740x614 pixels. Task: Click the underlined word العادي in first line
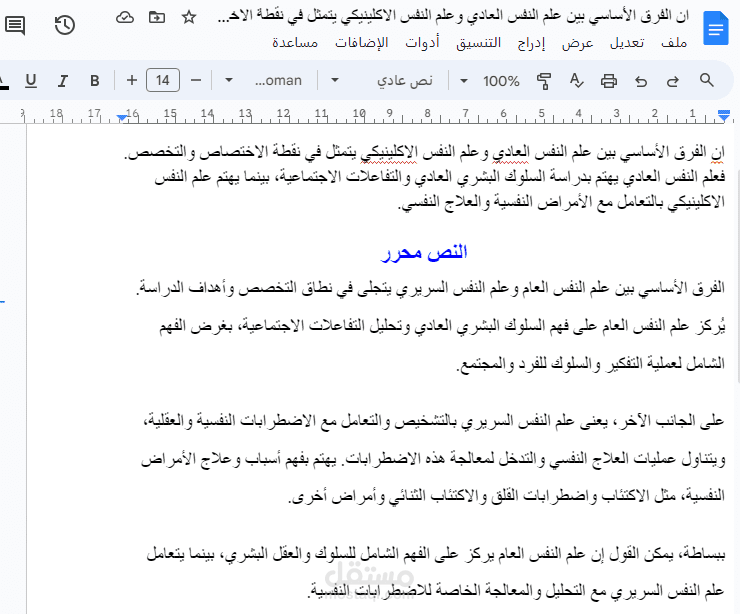pos(511,152)
